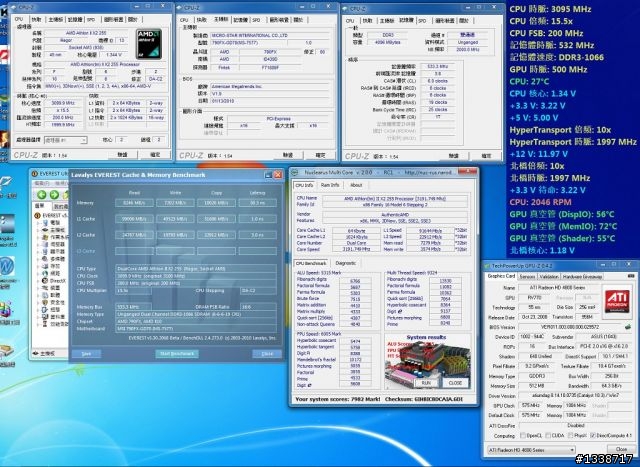The height and width of the screenshot is (467, 640).
Task: Open the Ram Info tab in Nuclearus
Action: coord(330,185)
